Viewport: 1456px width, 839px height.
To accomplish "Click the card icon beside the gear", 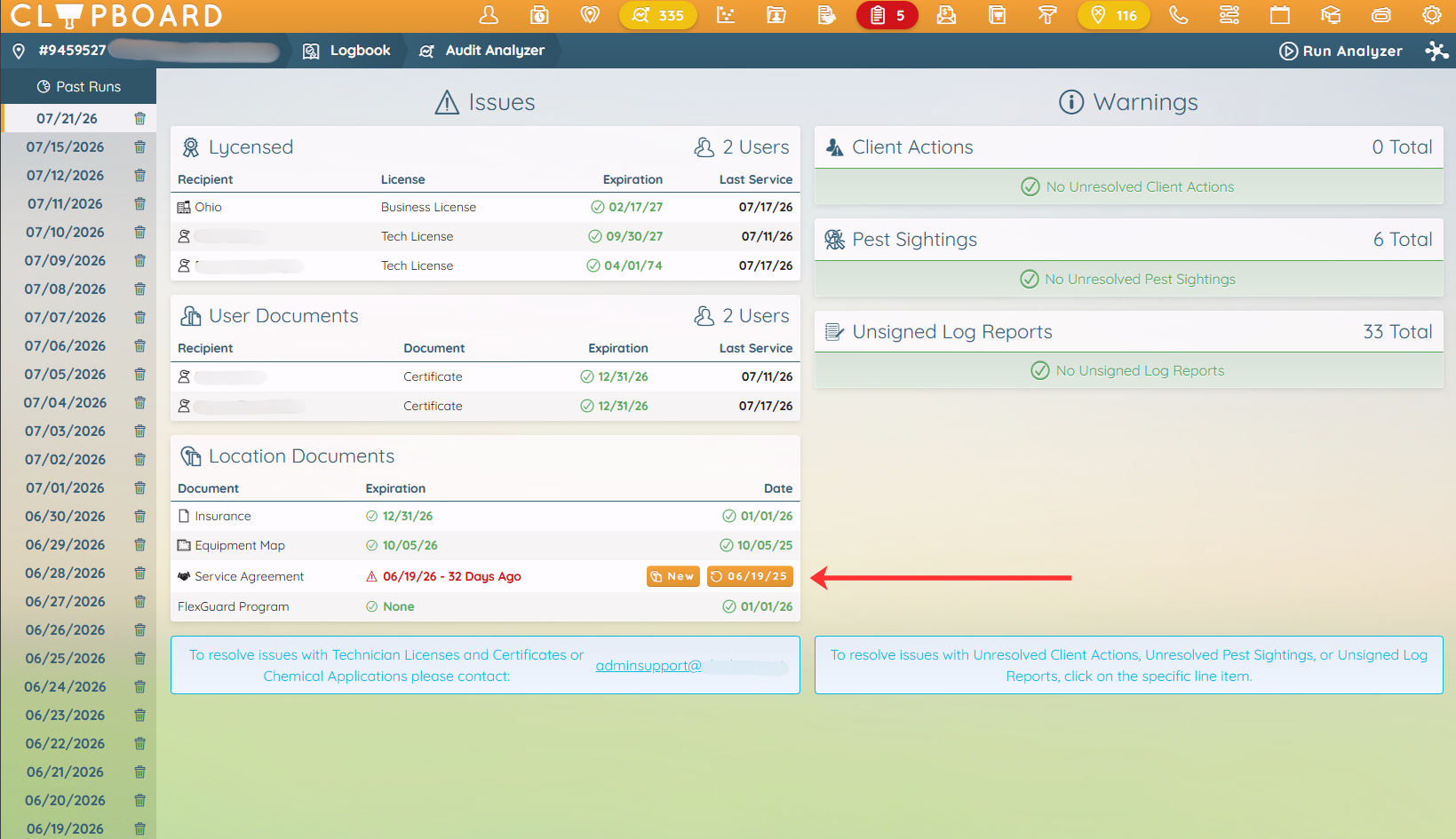I will pos(1381,15).
